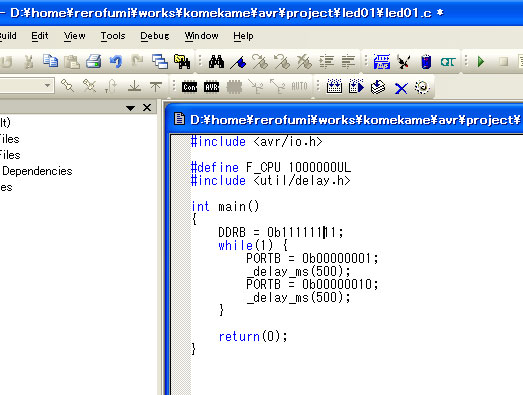This screenshot has height=395, width=523.
Task: Click the Copy toolbar icon
Action: pos(50,62)
